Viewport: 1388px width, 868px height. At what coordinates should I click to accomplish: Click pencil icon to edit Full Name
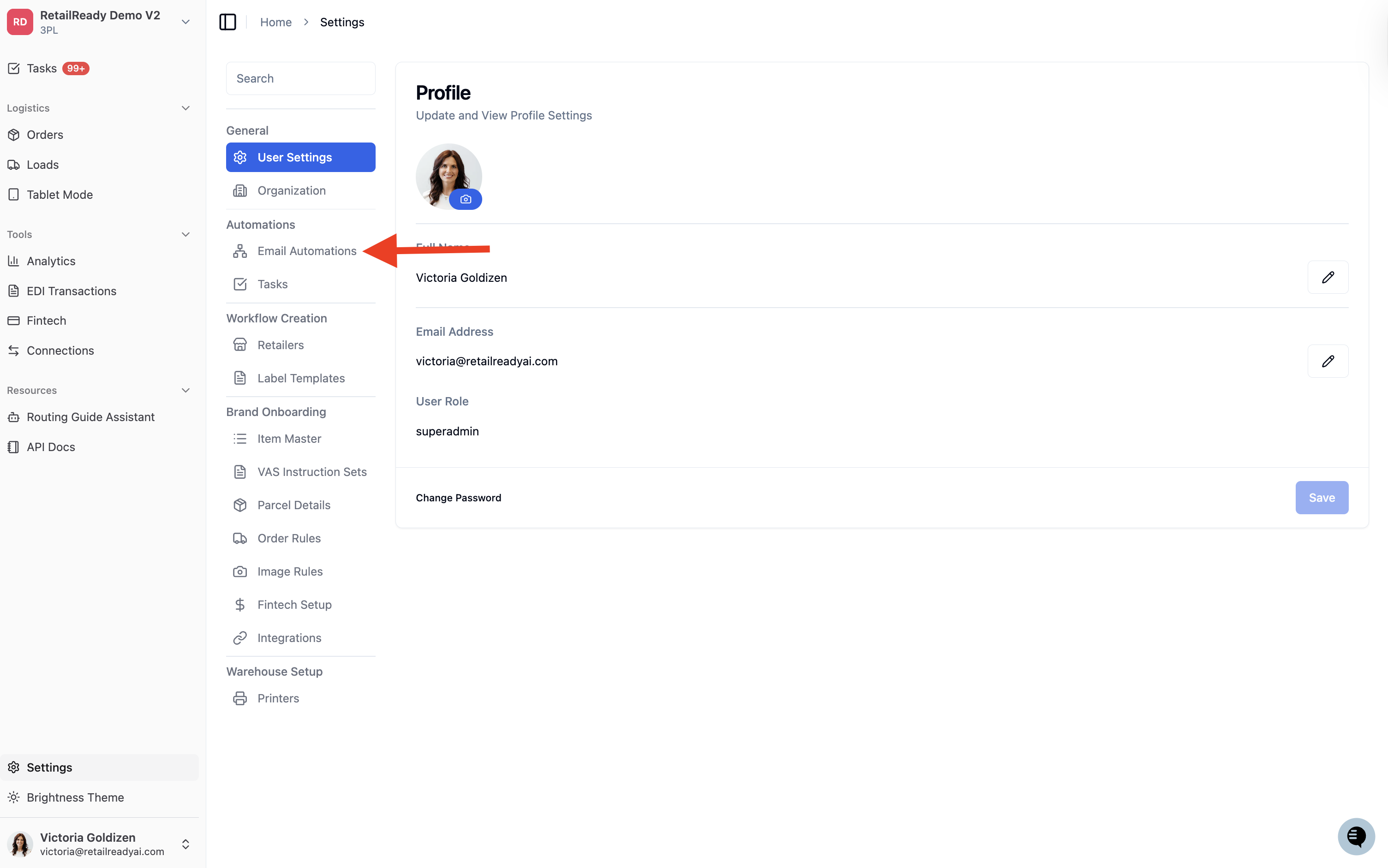tap(1328, 277)
